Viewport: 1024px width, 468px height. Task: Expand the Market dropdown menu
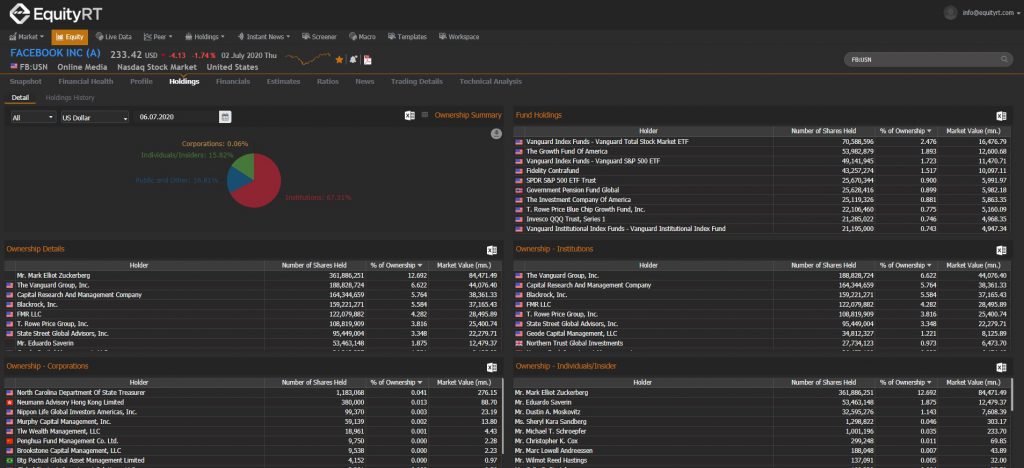(x=27, y=37)
